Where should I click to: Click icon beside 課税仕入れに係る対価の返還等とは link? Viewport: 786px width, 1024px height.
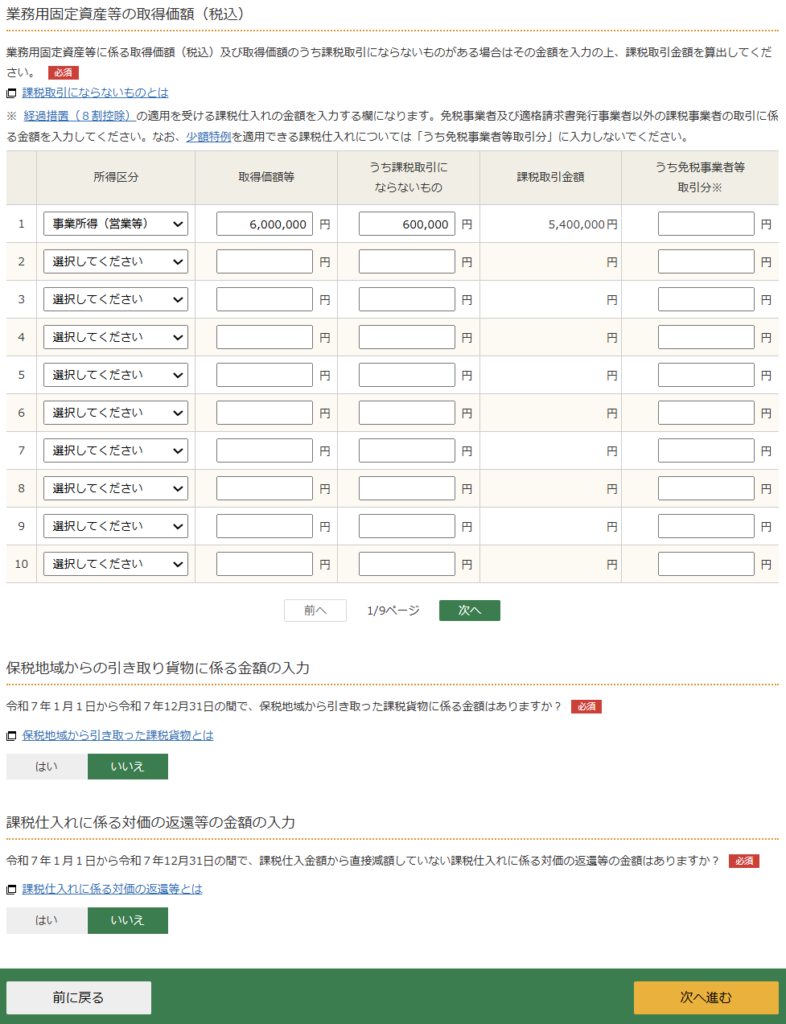(12, 889)
